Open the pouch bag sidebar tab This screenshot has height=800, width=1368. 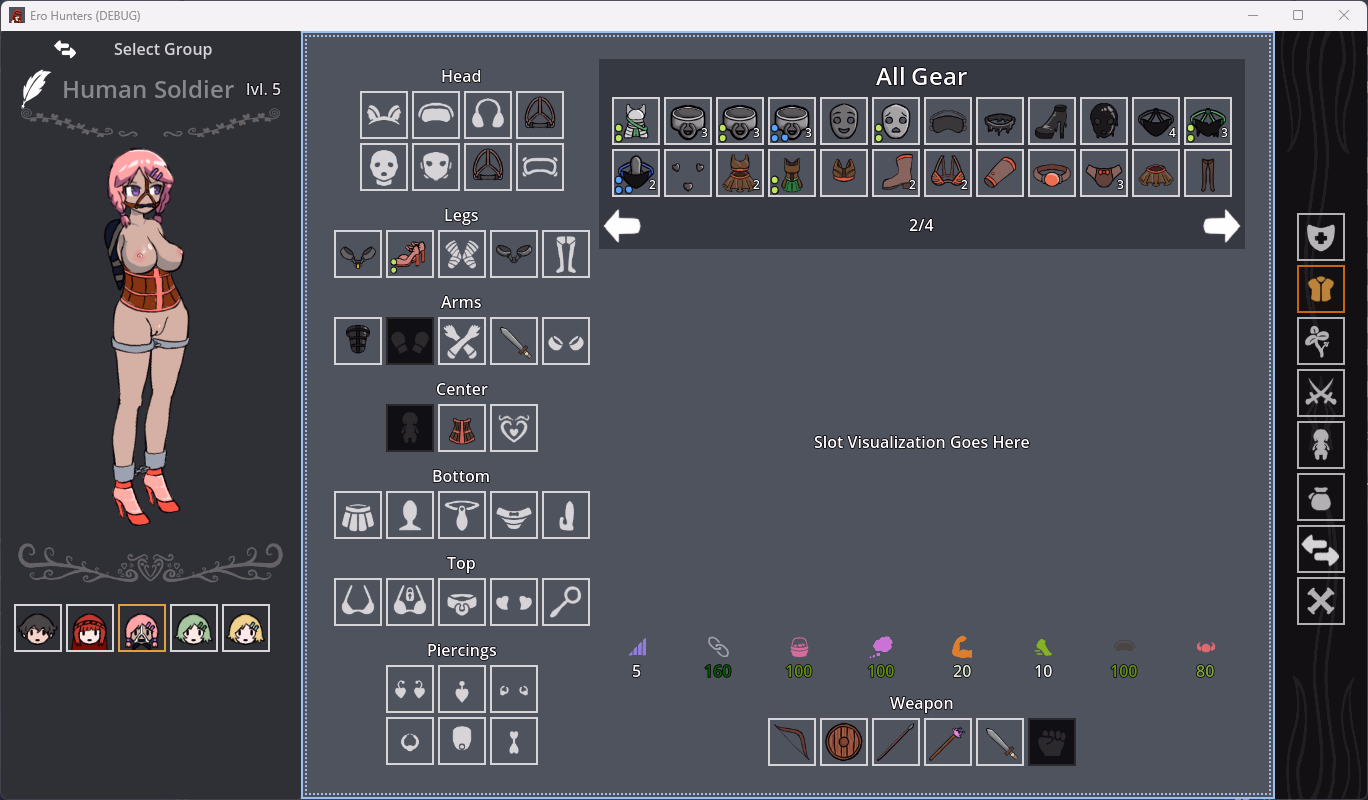(1321, 497)
